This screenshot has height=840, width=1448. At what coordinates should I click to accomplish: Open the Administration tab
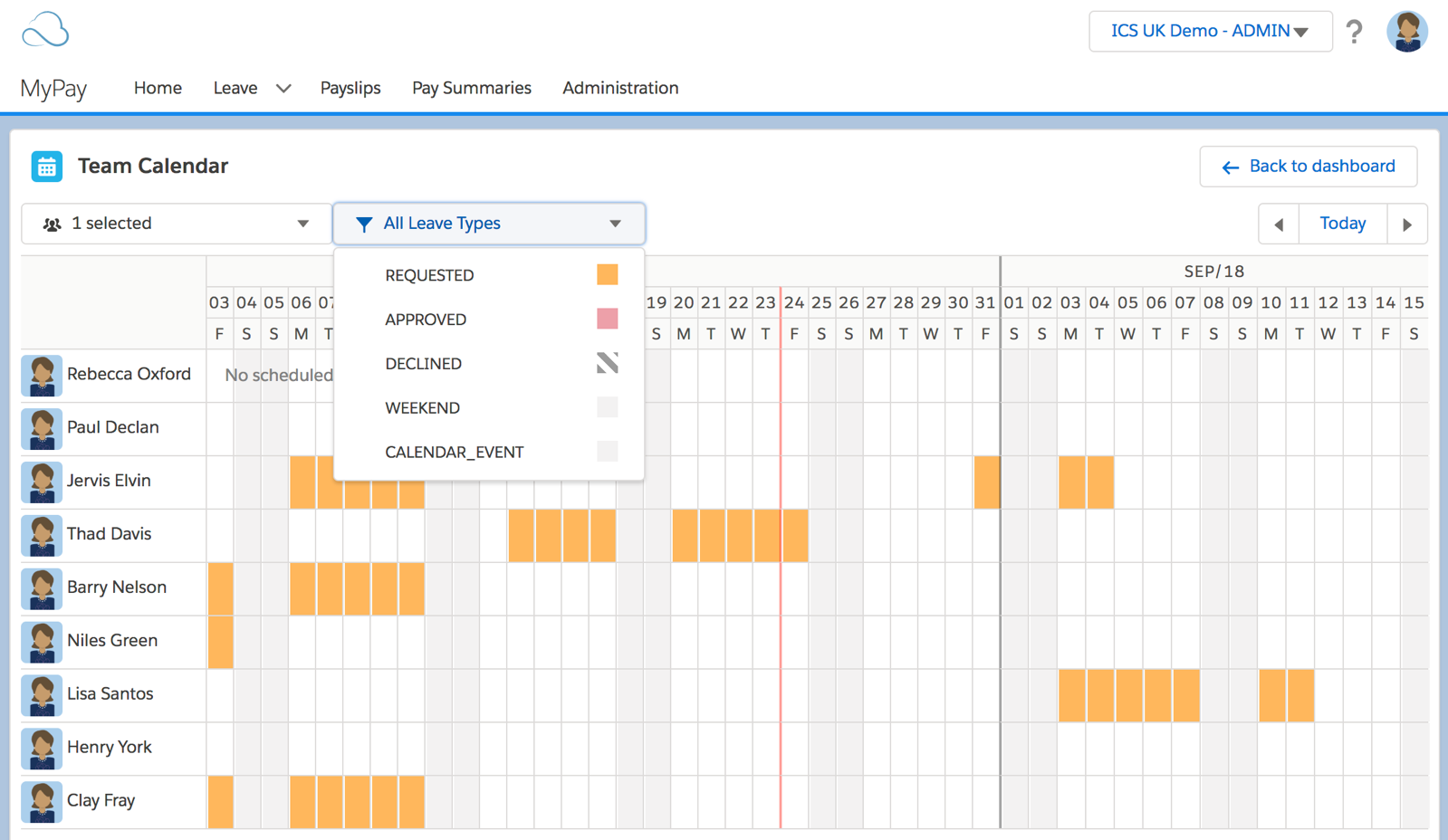620,88
